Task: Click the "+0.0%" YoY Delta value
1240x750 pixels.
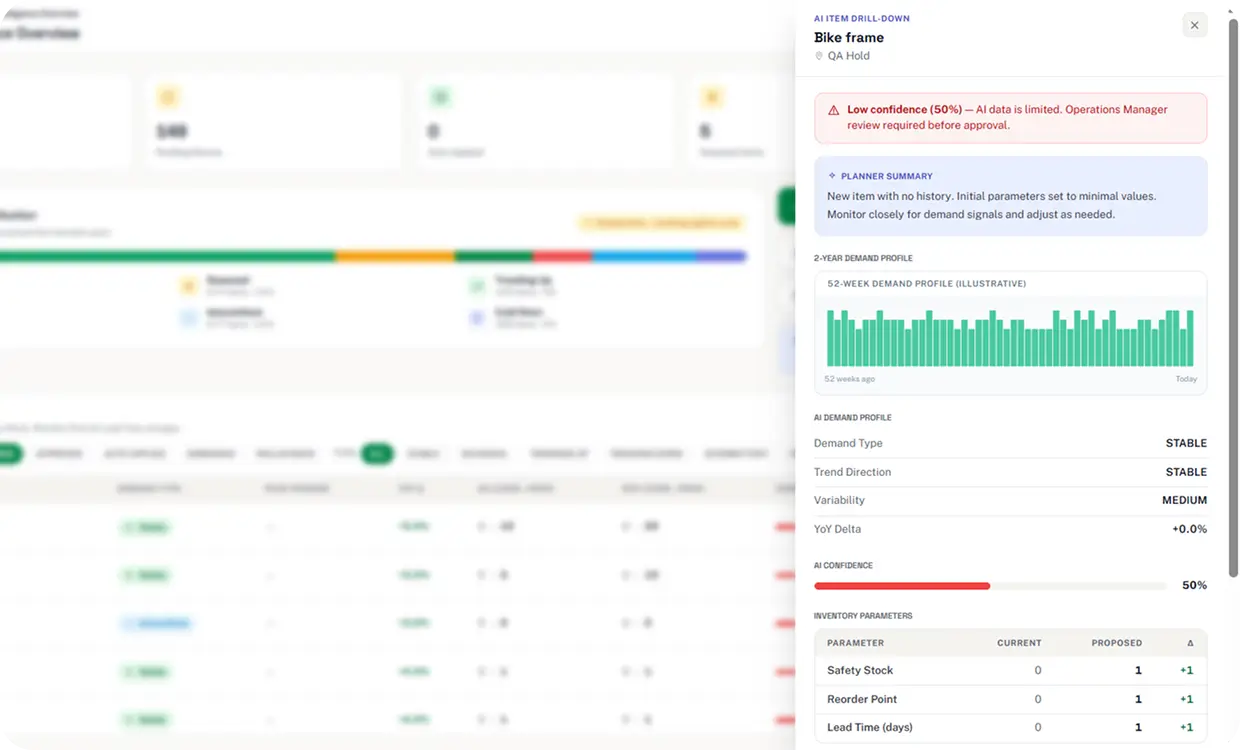Action: 1189,529
